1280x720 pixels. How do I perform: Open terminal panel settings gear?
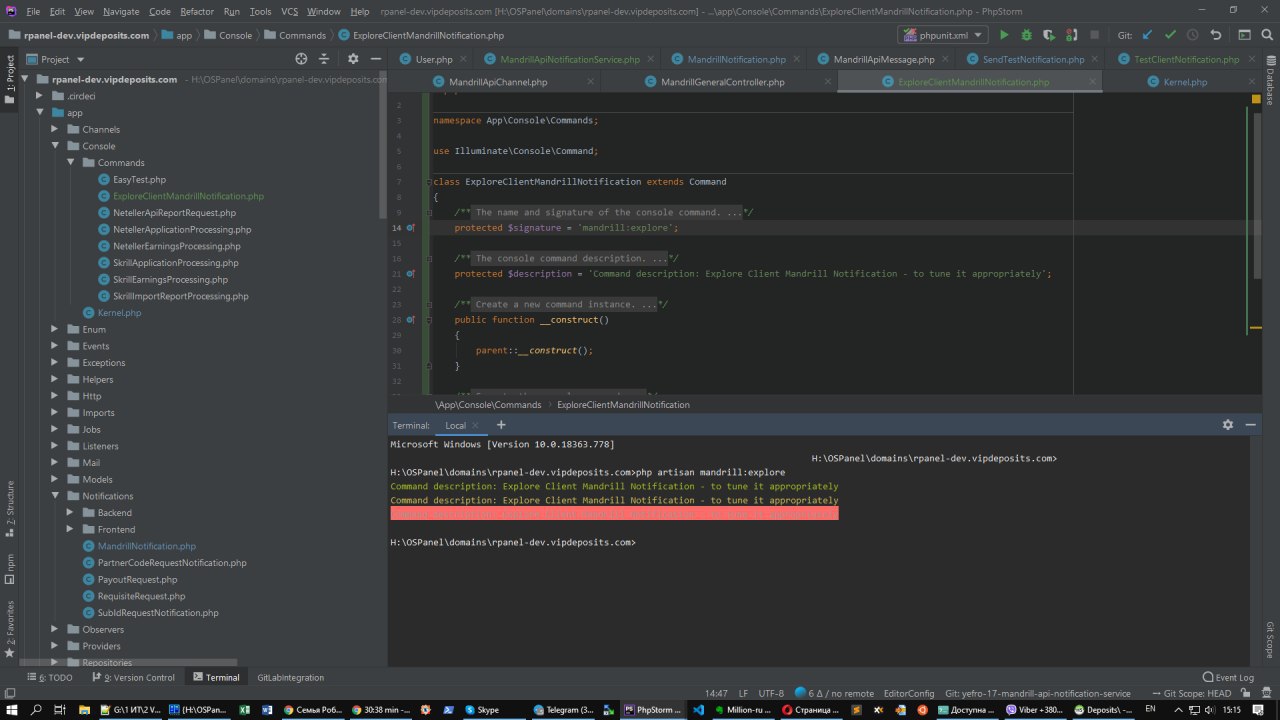(1228, 425)
